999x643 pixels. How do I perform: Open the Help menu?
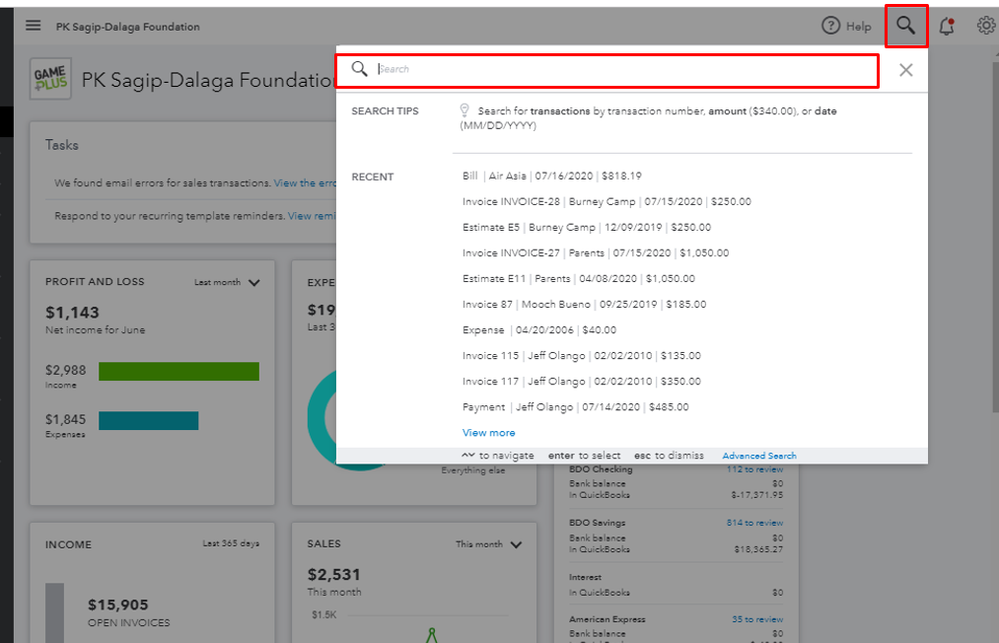point(846,26)
